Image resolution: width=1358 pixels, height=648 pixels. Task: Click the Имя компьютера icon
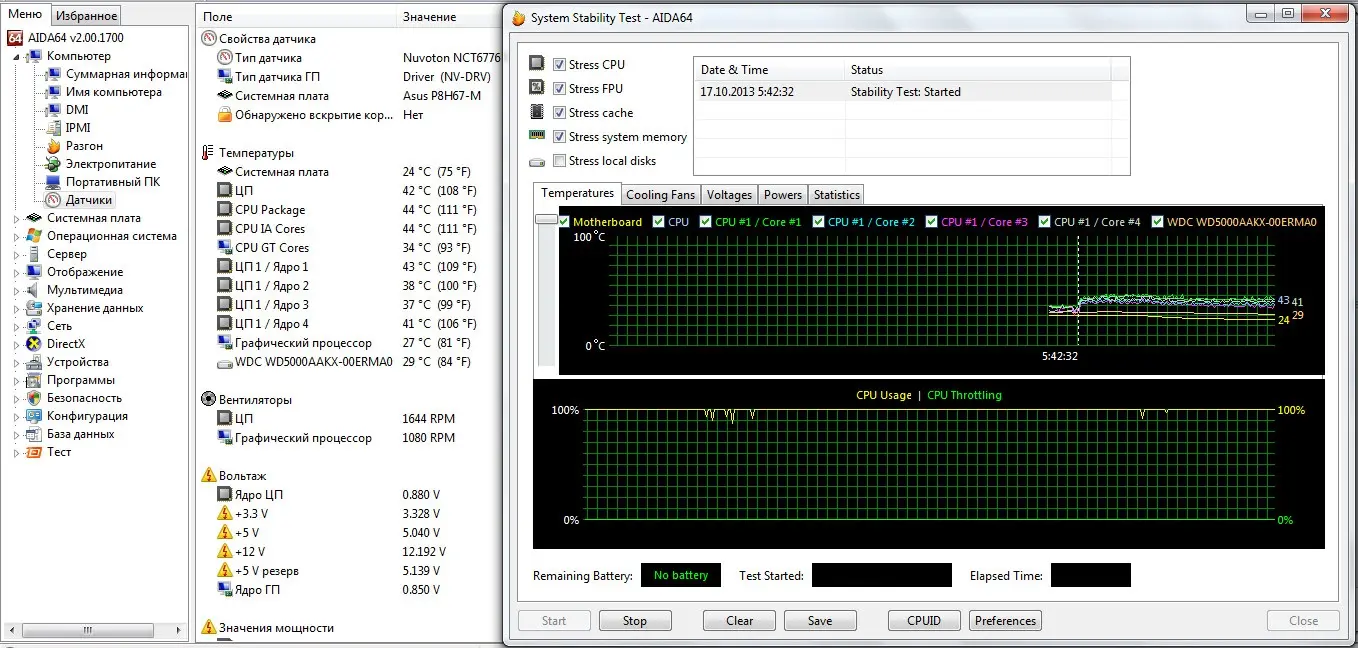tap(54, 92)
